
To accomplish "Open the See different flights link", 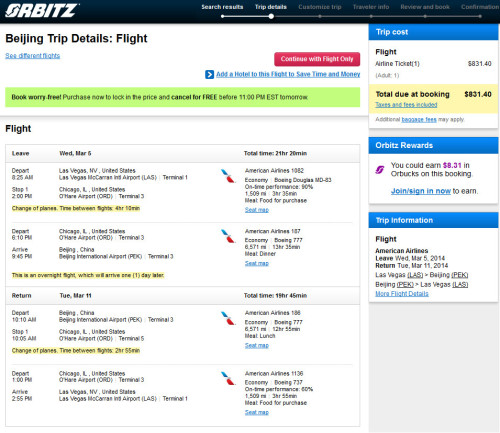I will pyautogui.click(x=33, y=56).
